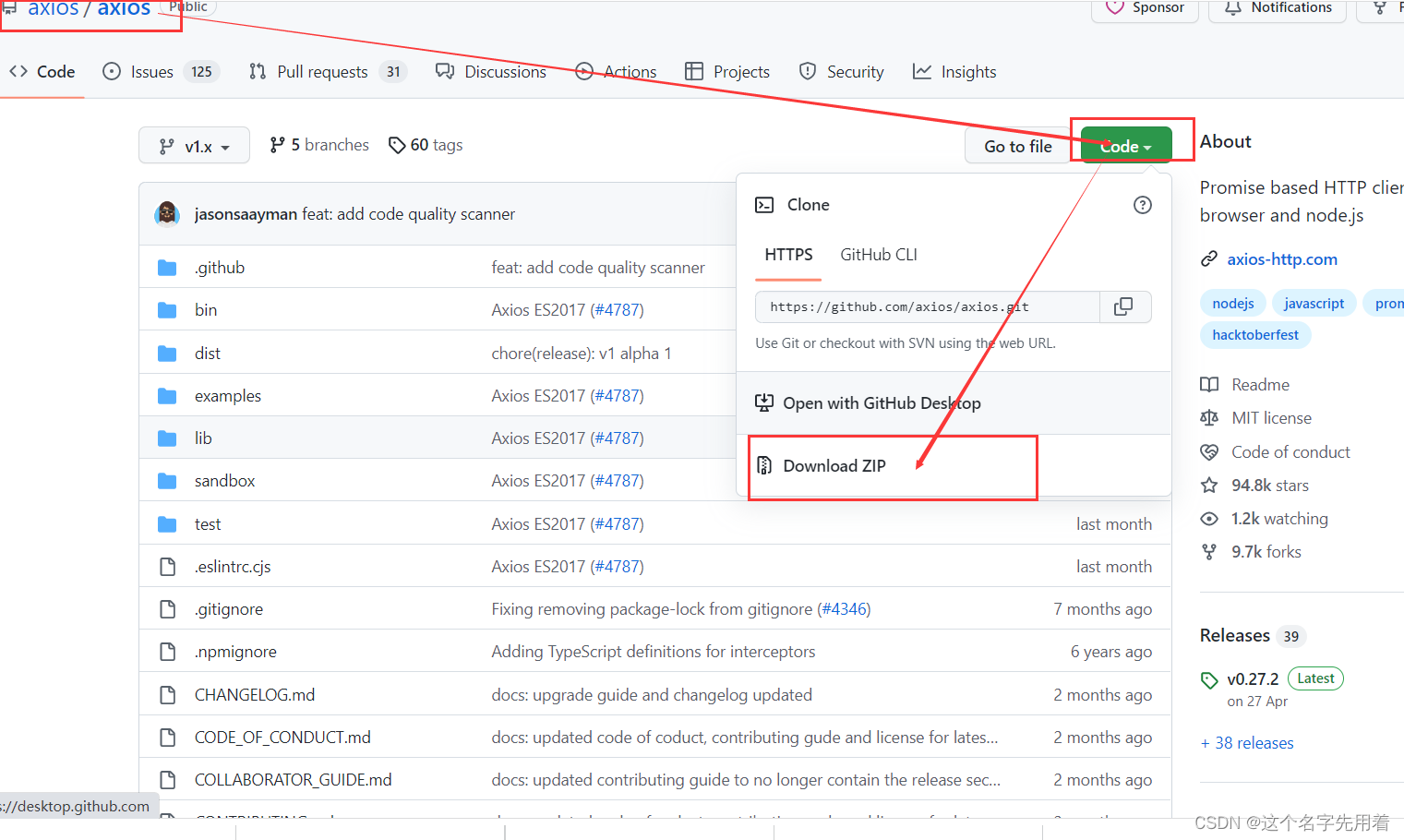Viewport: 1404px width, 840px height.
Task: Choose Download ZIP
Action: [x=834, y=466]
